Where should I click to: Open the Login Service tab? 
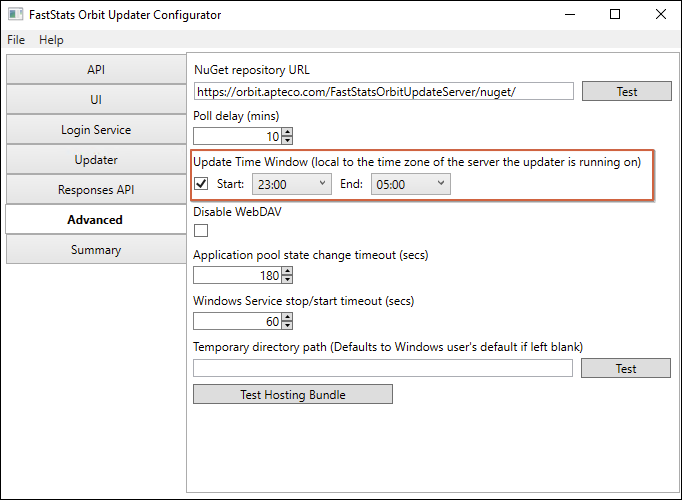96,130
